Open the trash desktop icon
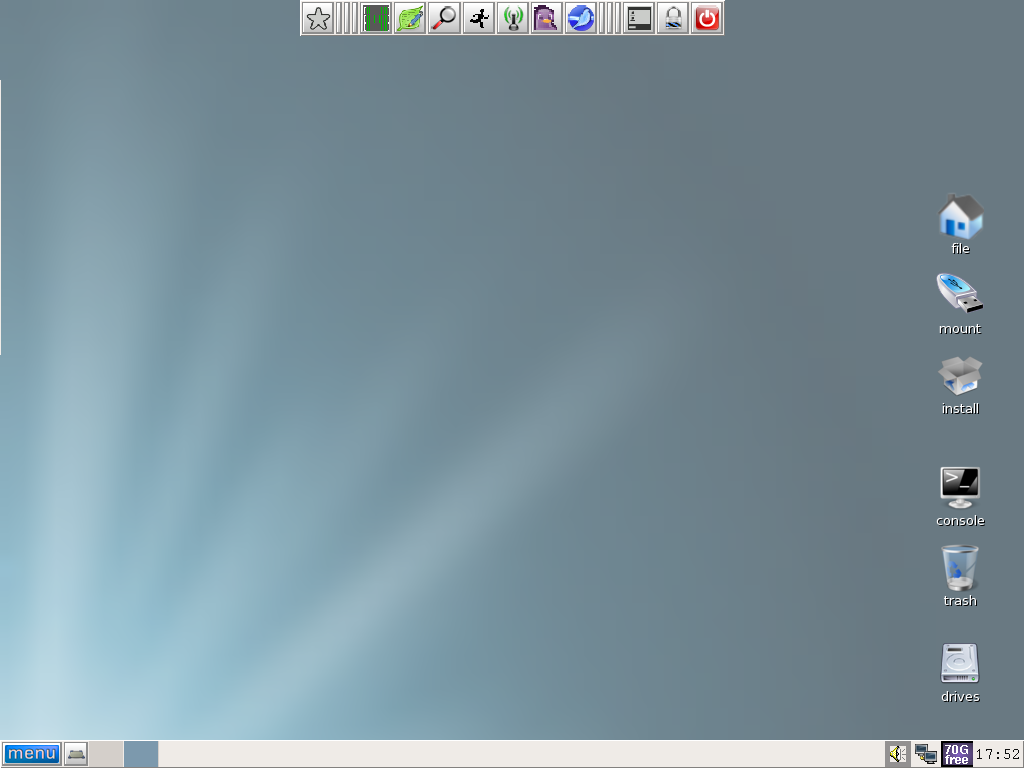1024x768 pixels. (x=960, y=576)
